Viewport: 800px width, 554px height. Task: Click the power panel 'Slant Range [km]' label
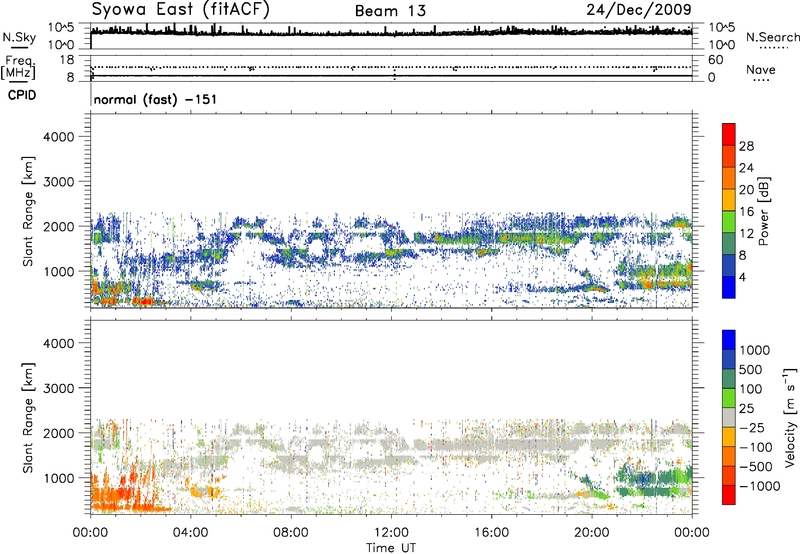coord(28,211)
